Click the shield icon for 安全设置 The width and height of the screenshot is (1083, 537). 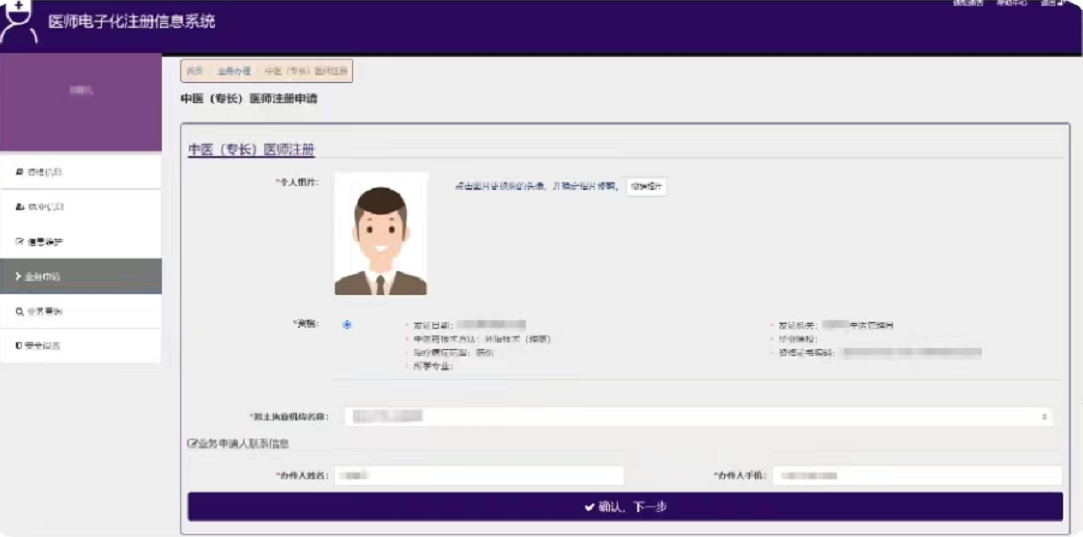[x=19, y=346]
